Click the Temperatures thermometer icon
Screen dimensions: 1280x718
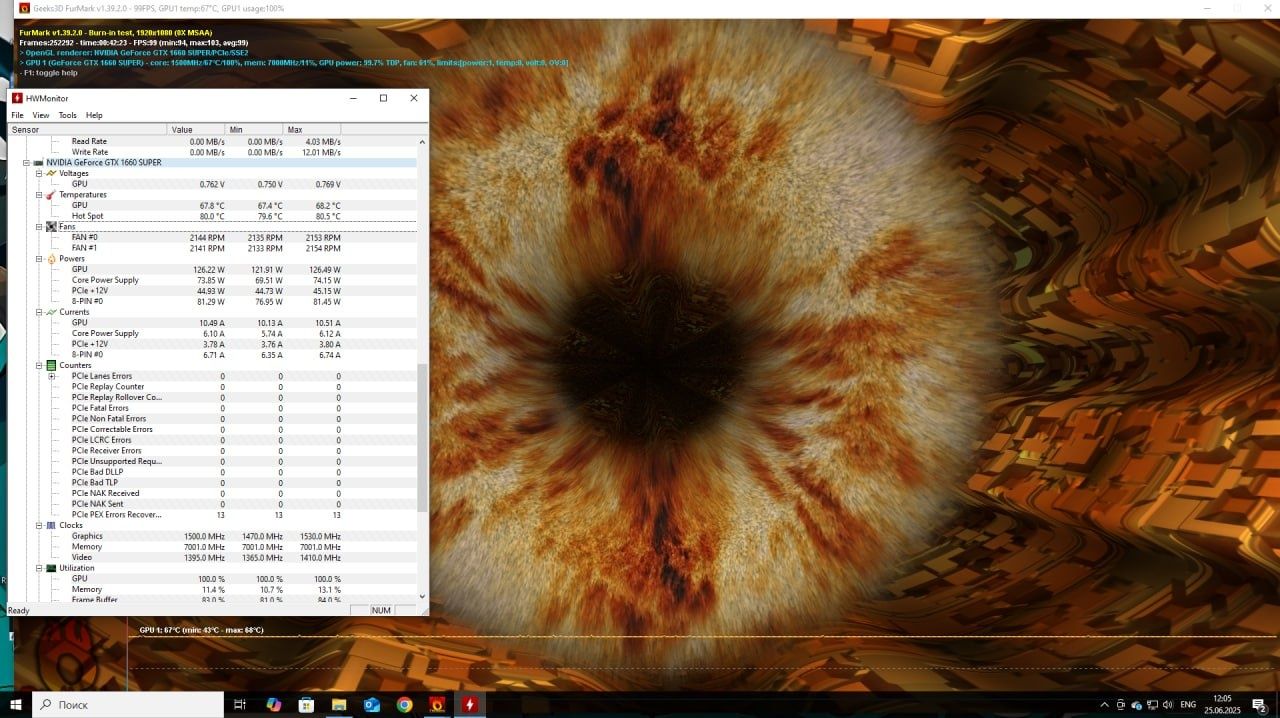[x=51, y=195]
